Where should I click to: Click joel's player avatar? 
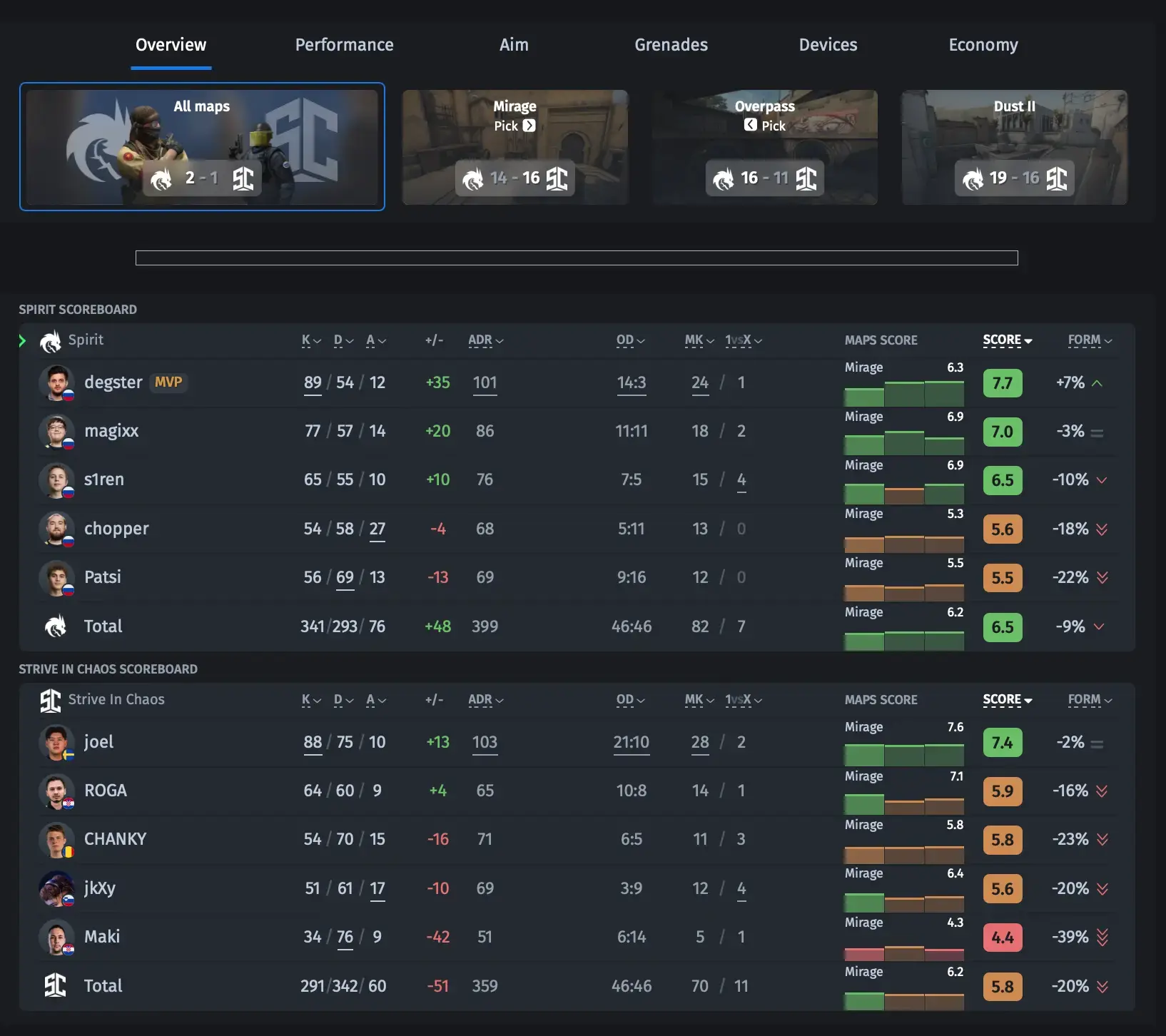tap(56, 742)
